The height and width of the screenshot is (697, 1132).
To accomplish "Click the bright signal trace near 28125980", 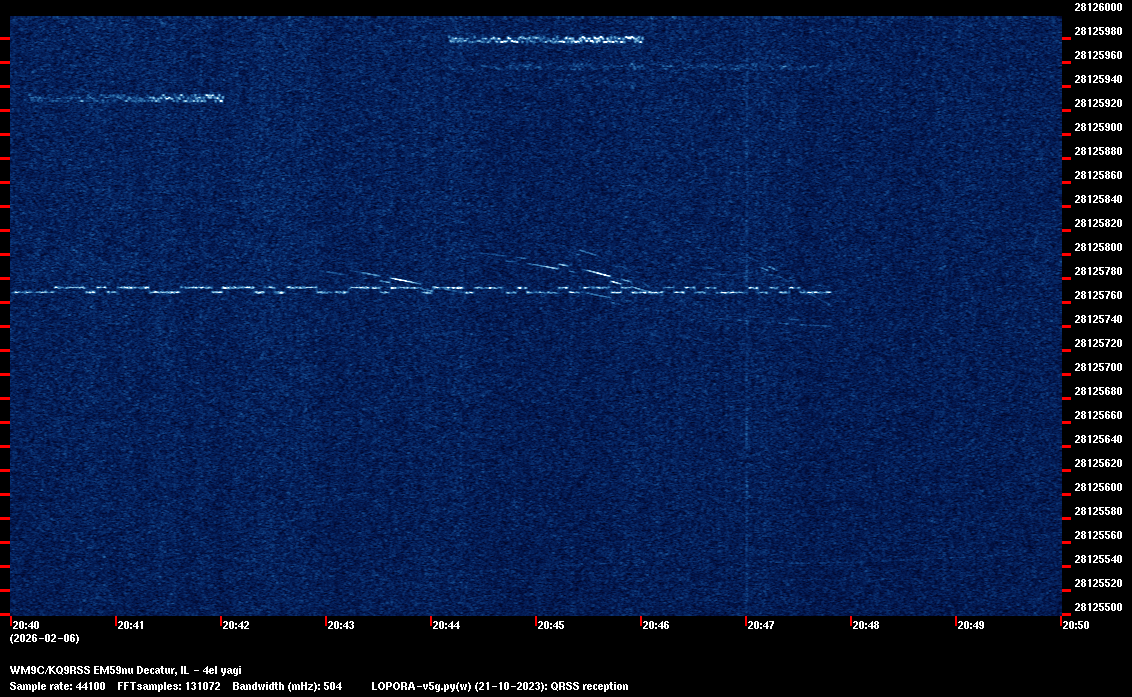I will (x=545, y=40).
